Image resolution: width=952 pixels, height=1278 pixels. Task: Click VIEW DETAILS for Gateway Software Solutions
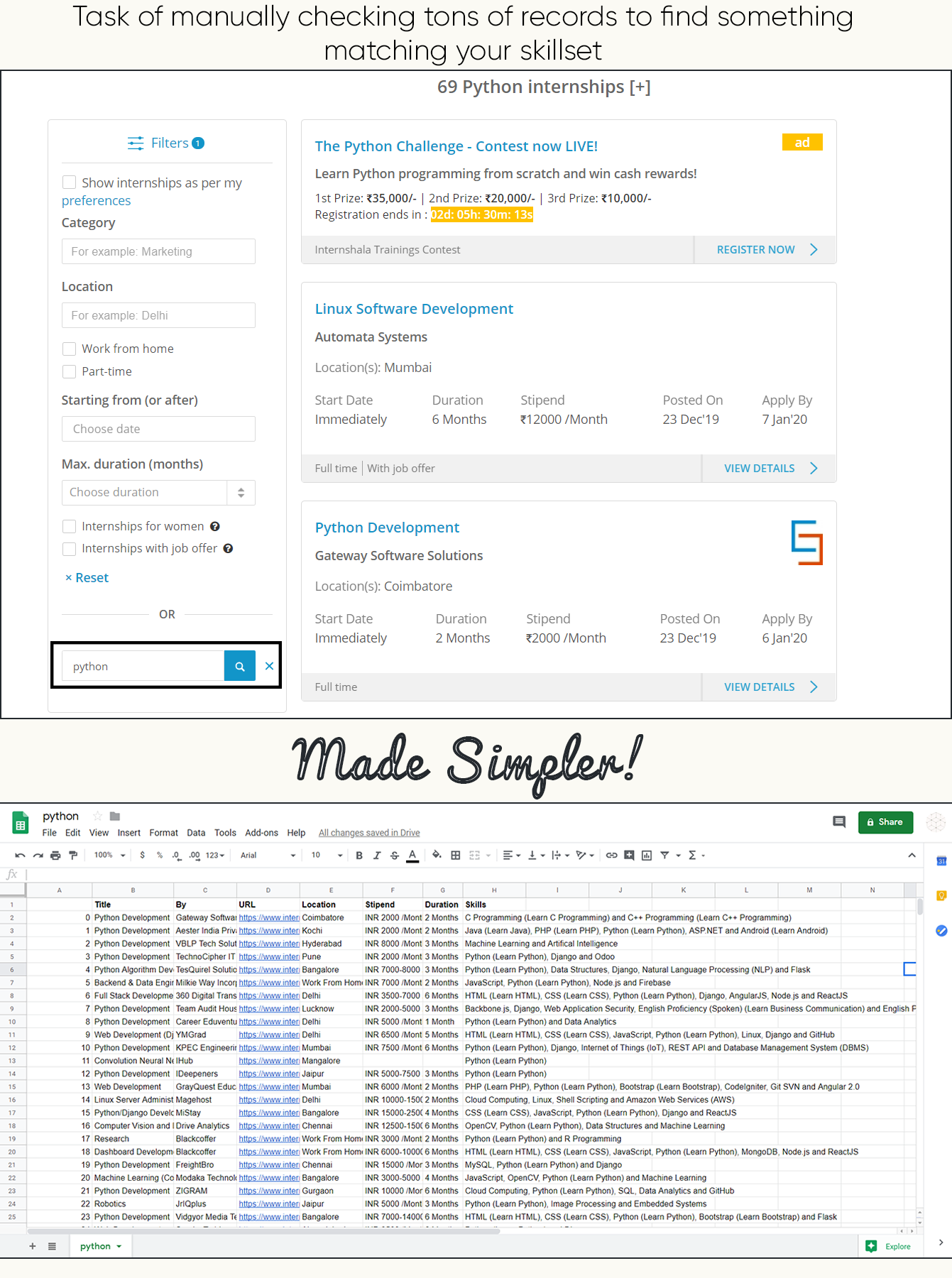(769, 687)
